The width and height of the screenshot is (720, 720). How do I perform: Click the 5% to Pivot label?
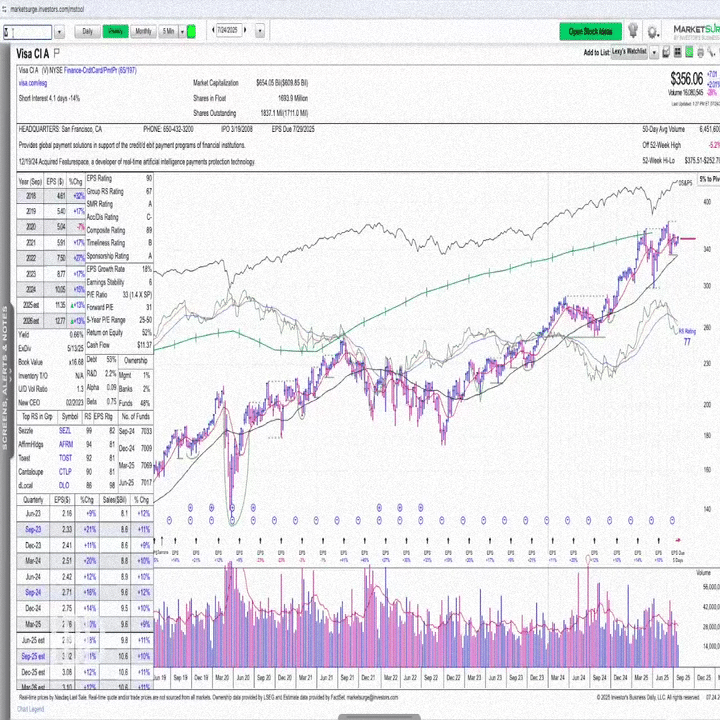(x=709, y=179)
